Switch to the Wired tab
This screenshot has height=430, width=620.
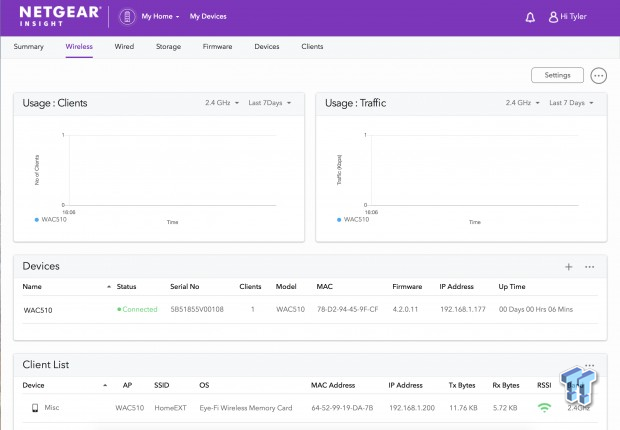pyautogui.click(x=124, y=47)
